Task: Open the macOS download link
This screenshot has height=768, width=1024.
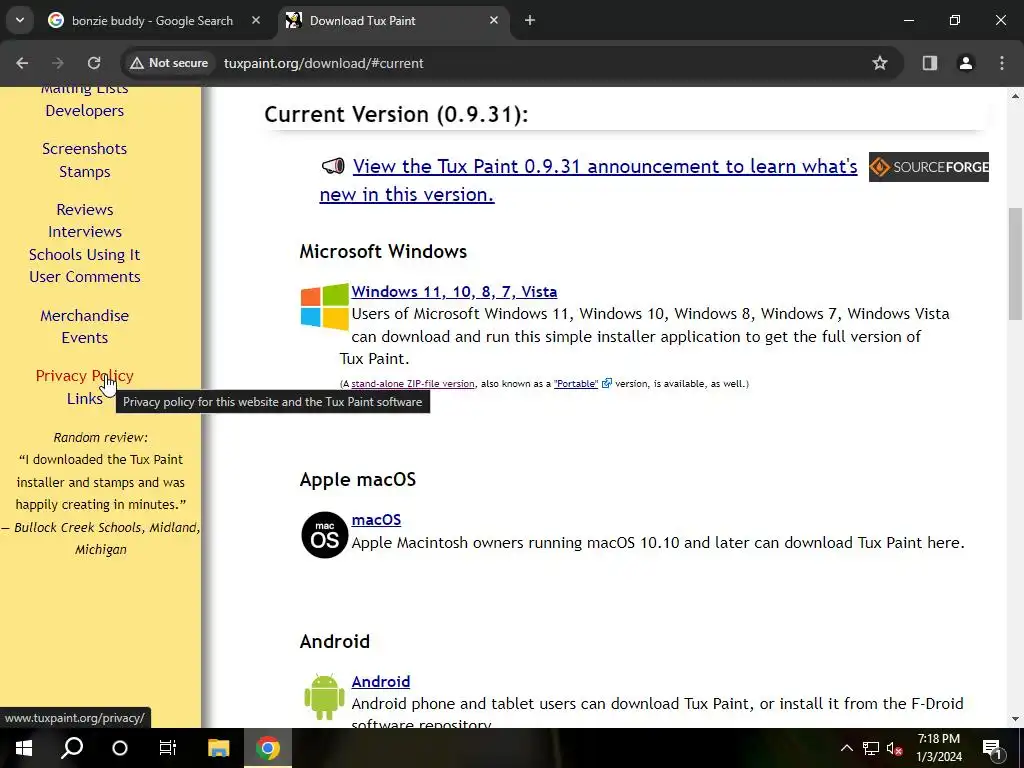Action: point(376,520)
